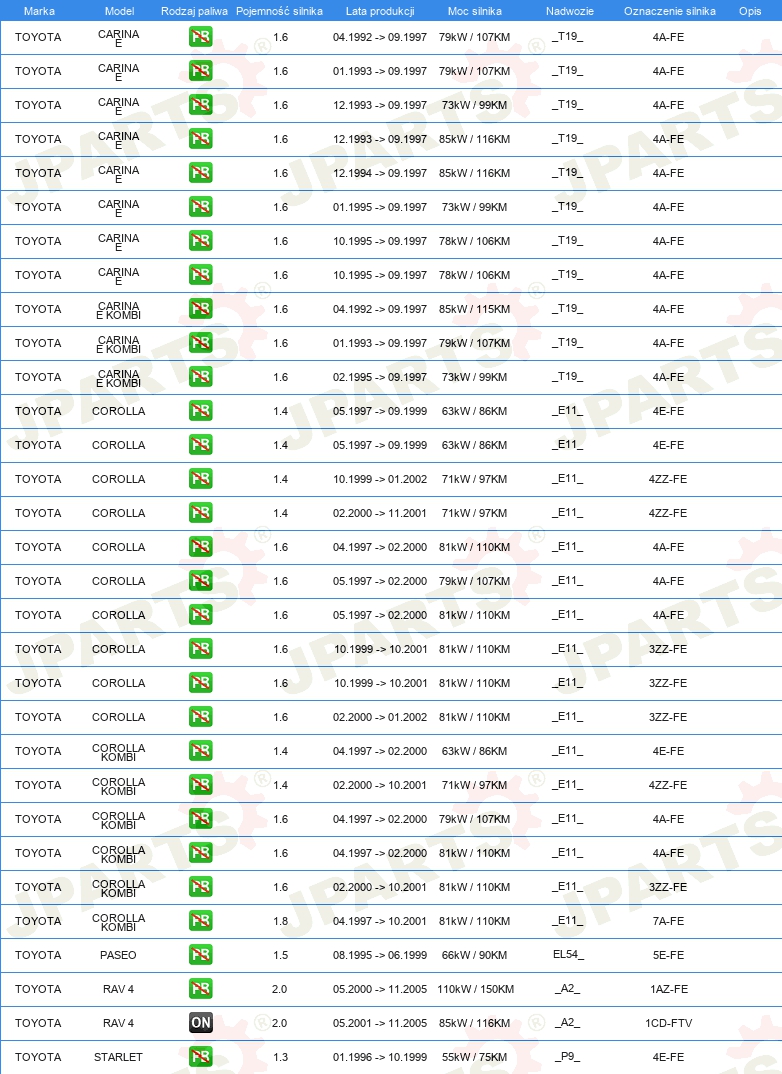
Task: Click petrol icon for Corolla Kombi 1.4 4ZZ-FE row
Action: tap(201, 785)
